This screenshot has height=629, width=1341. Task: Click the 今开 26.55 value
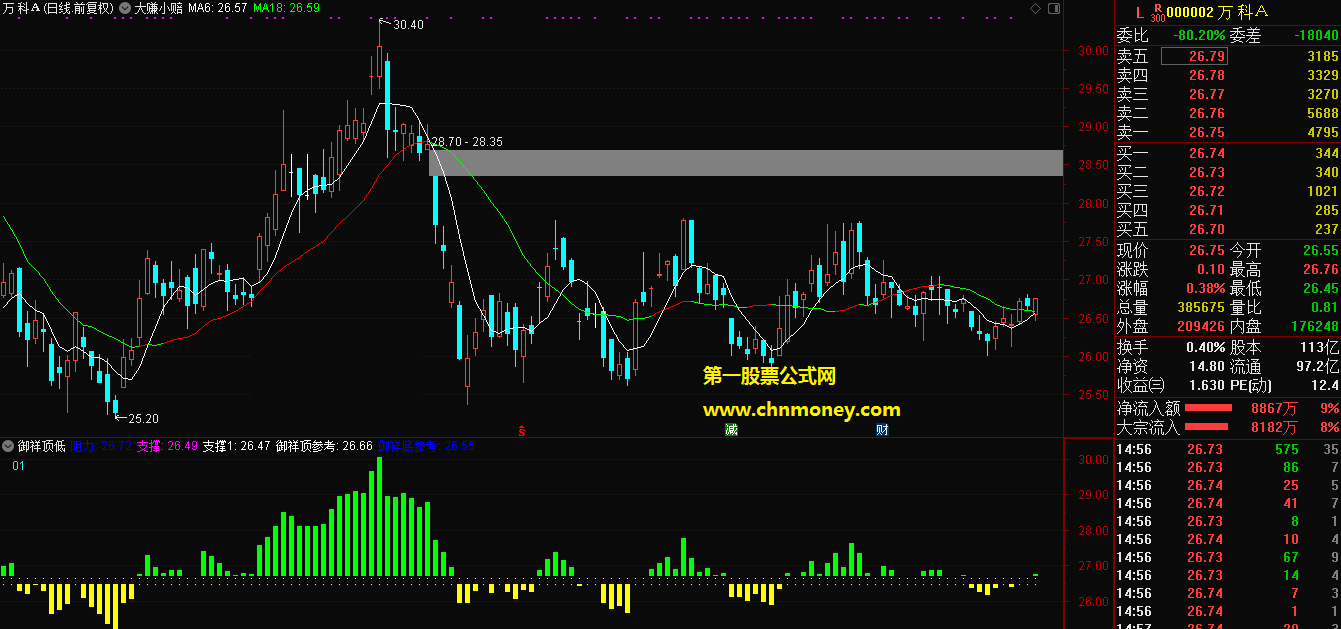pyautogui.click(x=1320, y=250)
